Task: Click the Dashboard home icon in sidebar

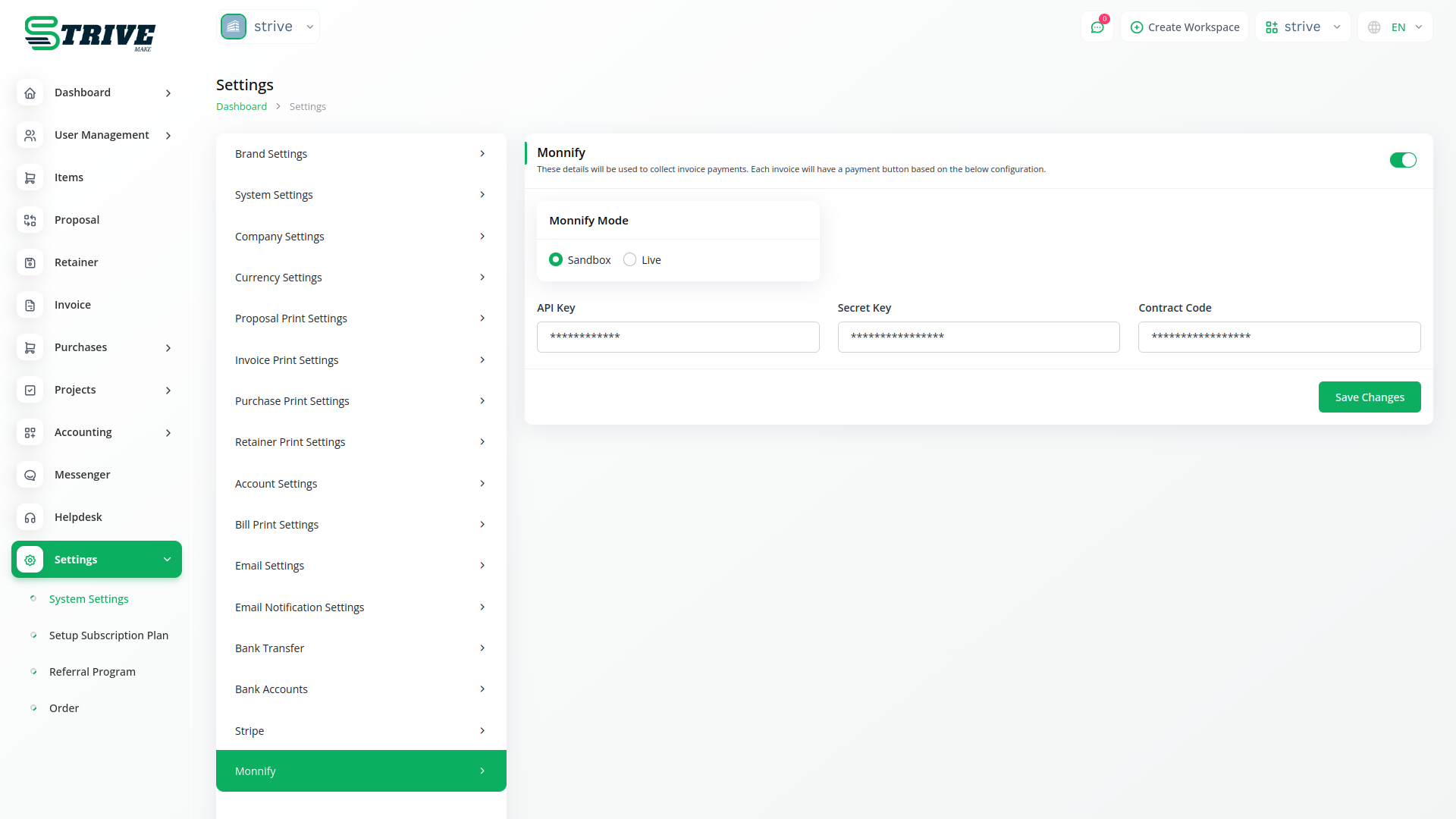Action: [30, 93]
